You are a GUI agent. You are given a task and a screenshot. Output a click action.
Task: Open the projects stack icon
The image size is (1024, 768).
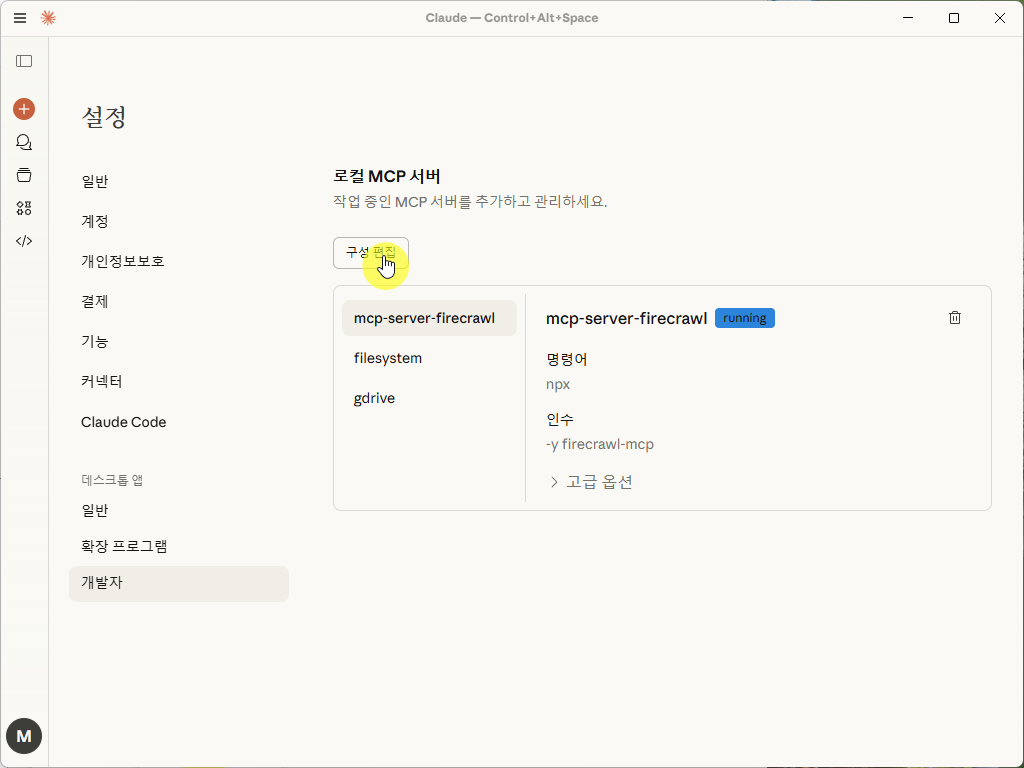24,175
